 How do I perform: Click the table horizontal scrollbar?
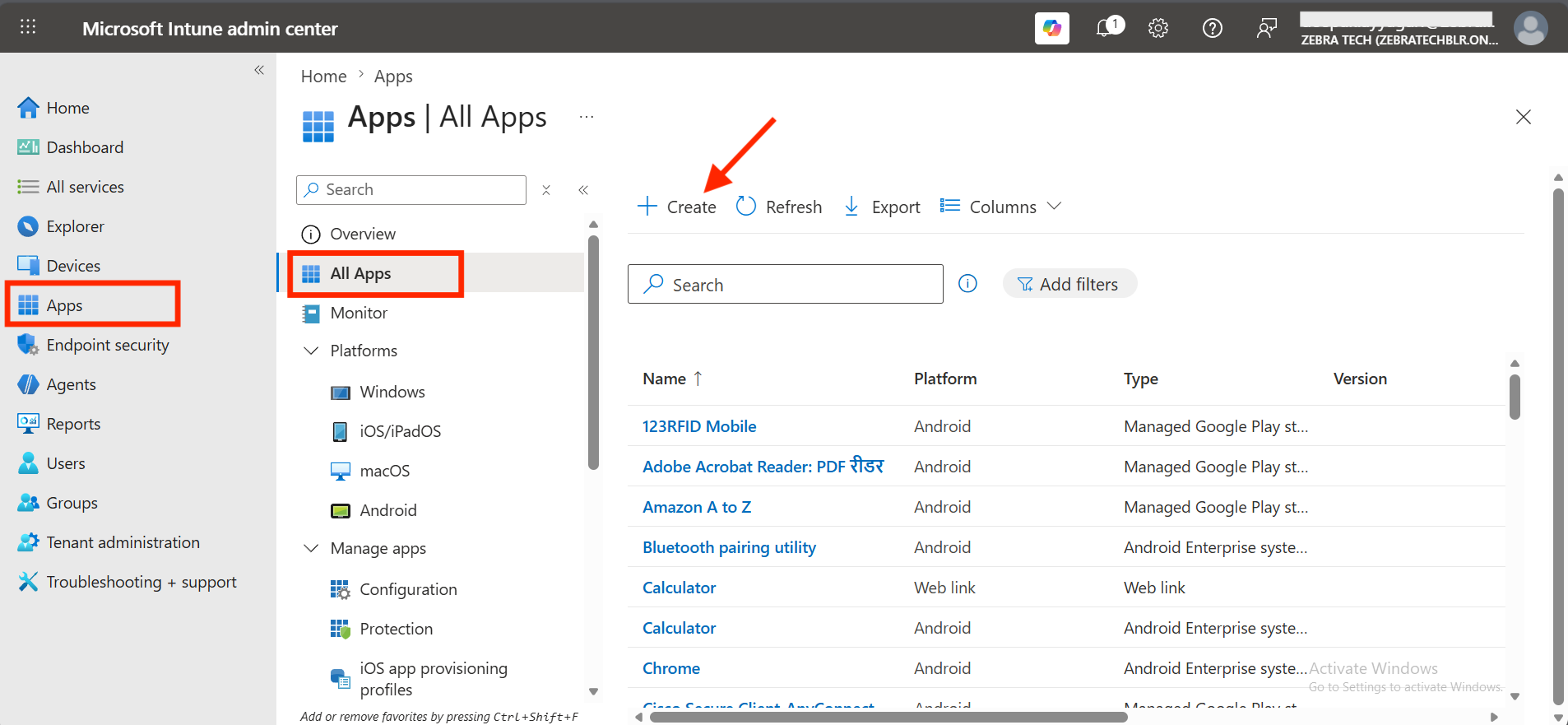(888, 717)
